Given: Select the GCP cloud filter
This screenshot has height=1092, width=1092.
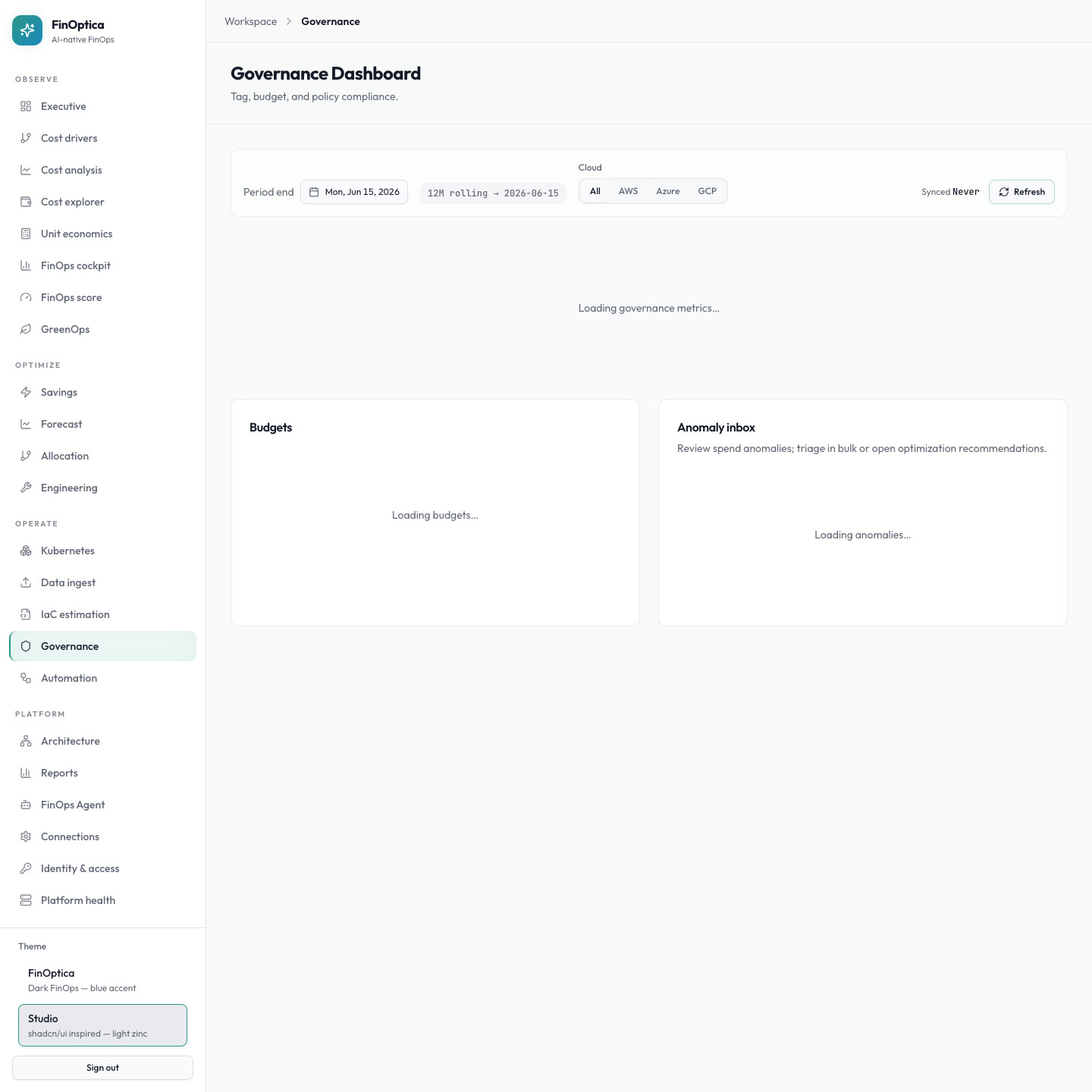Looking at the screenshot, I should click(707, 191).
